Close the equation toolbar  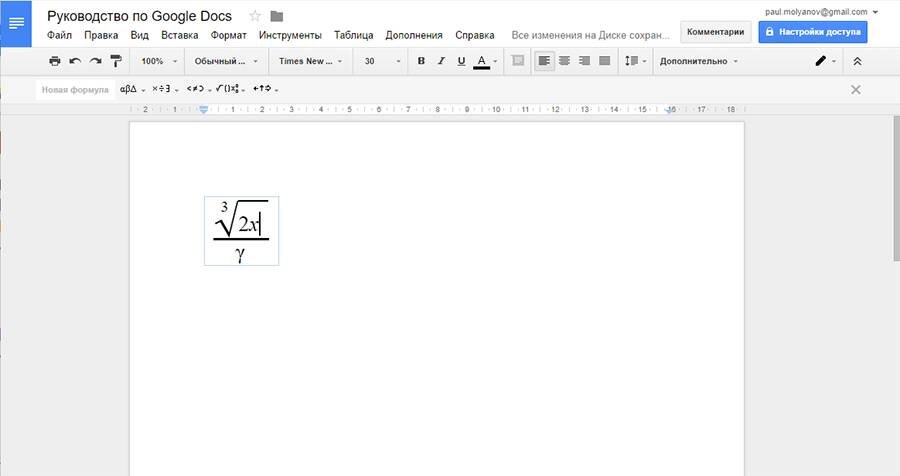pos(855,90)
